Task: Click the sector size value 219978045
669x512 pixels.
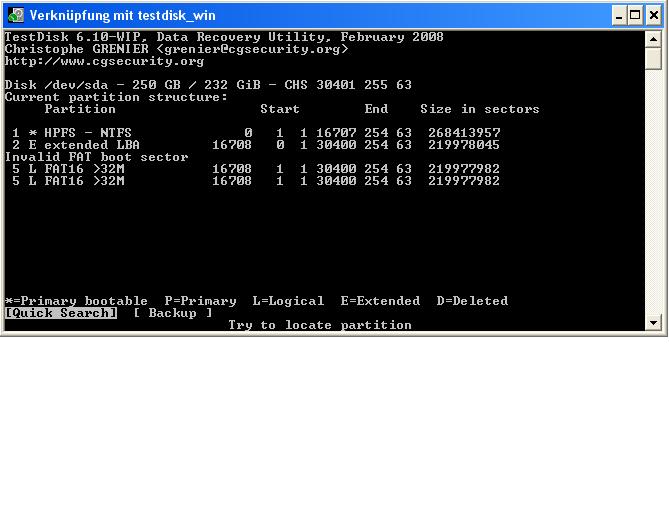Action: point(464,145)
